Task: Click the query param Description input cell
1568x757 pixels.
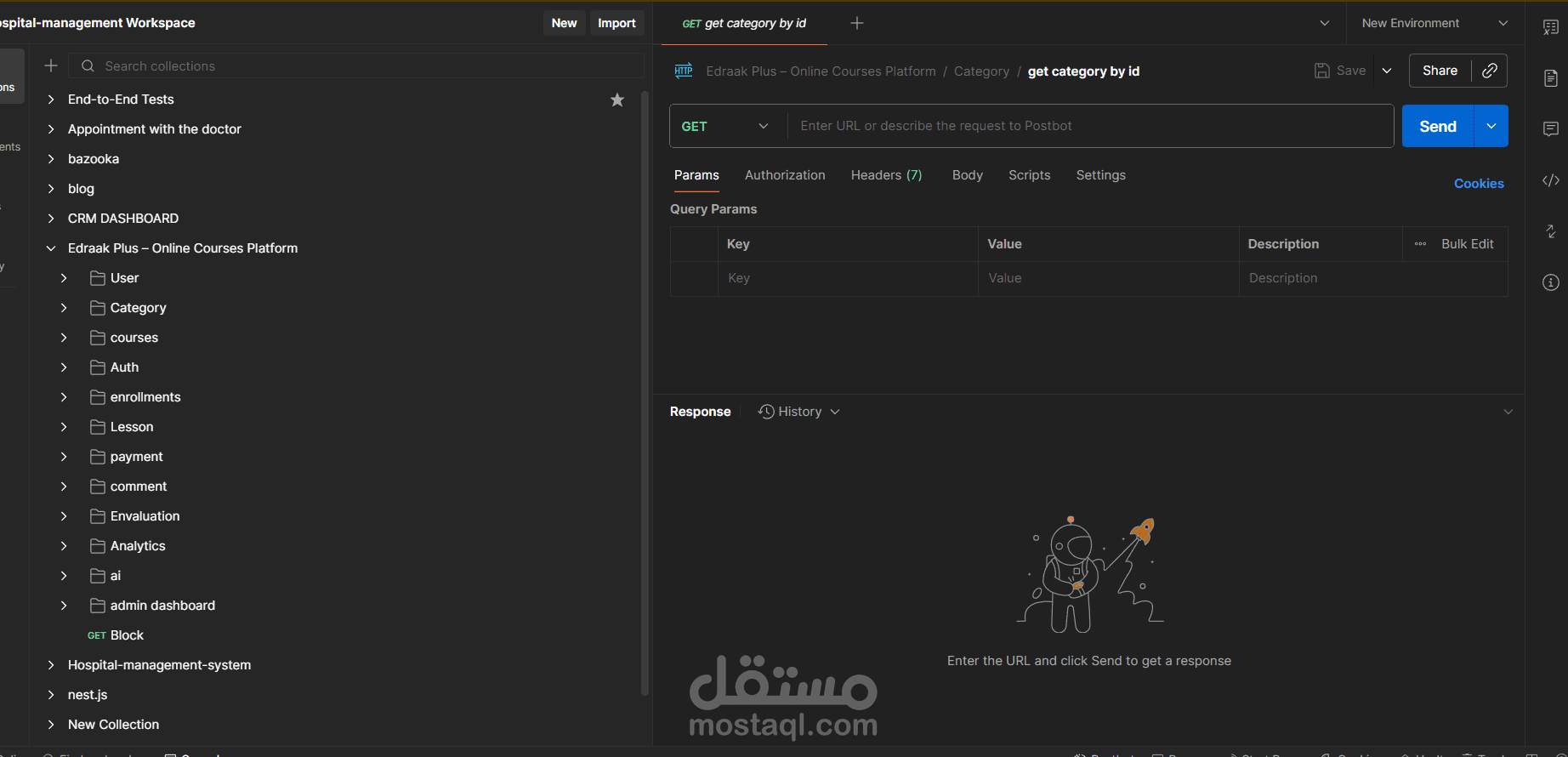Action: click(x=1373, y=279)
